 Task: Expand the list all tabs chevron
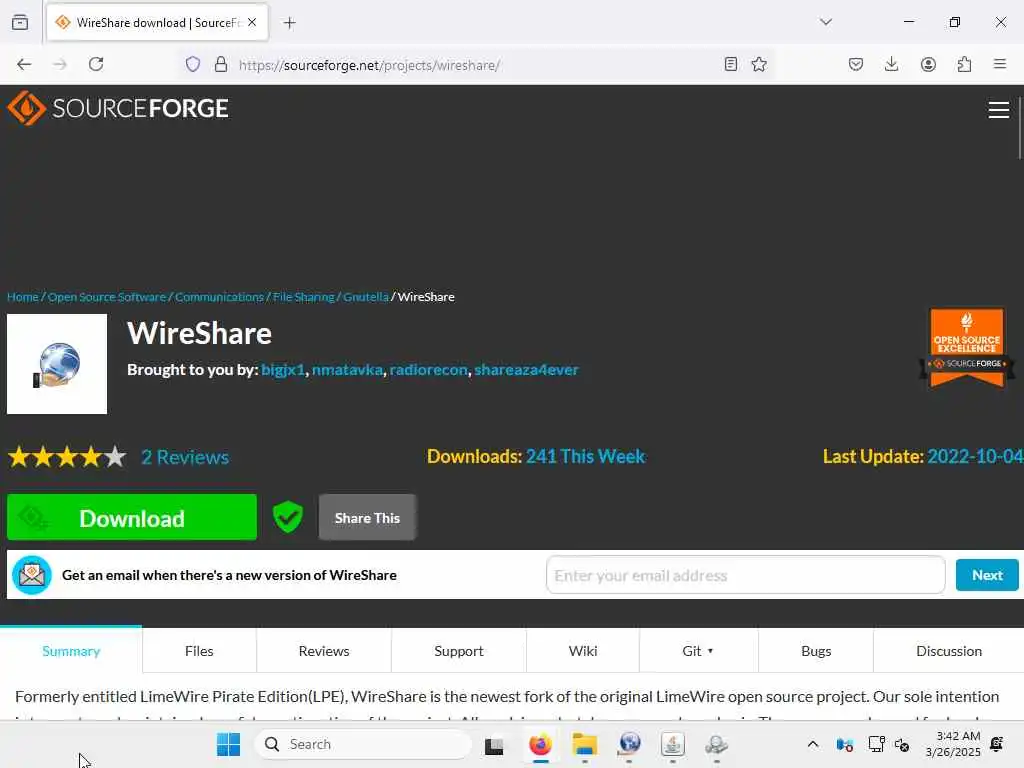click(x=826, y=22)
